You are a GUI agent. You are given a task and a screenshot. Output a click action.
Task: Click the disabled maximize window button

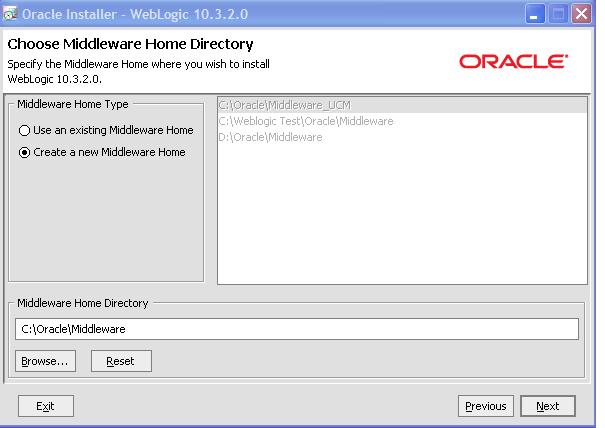(x=558, y=14)
